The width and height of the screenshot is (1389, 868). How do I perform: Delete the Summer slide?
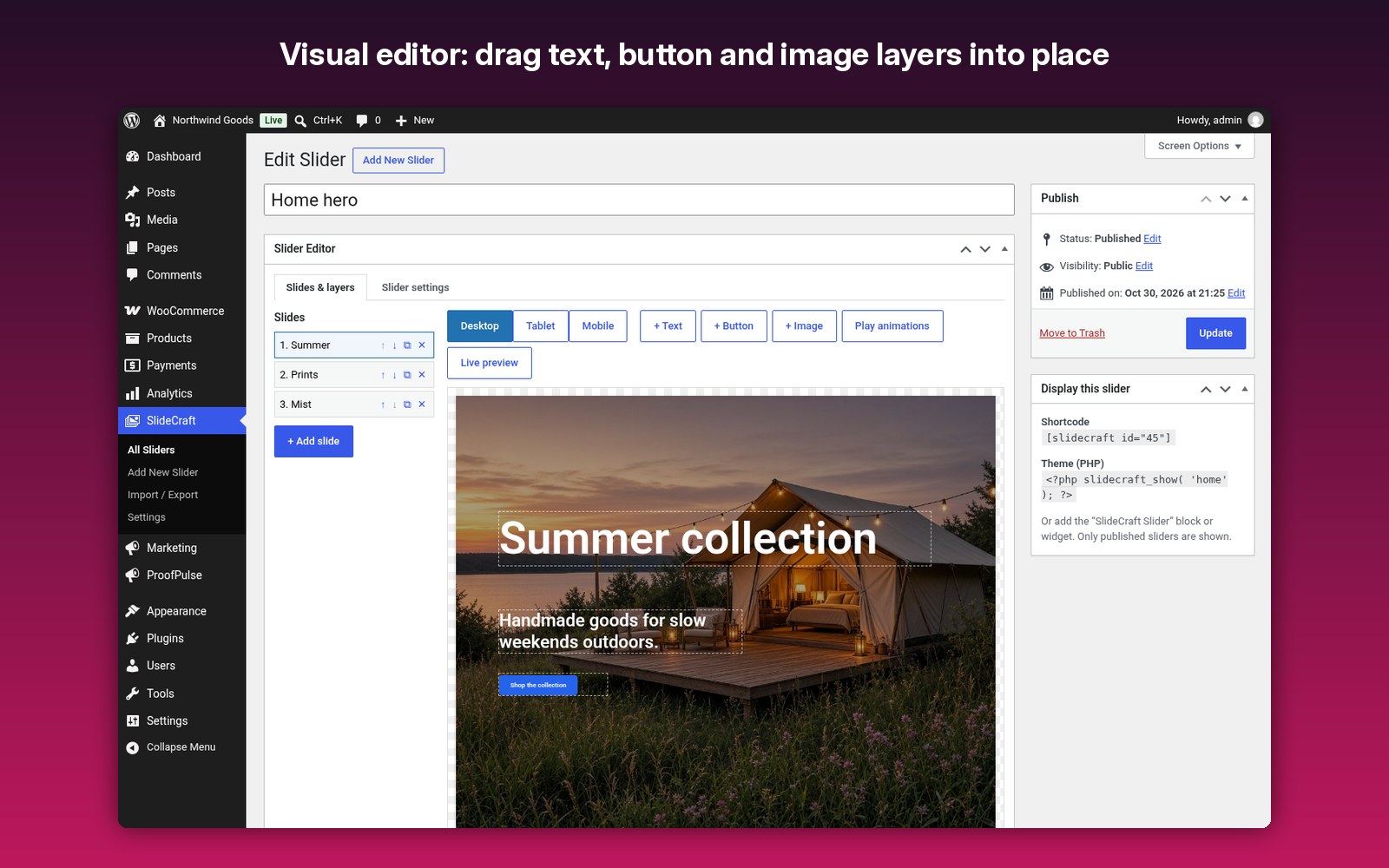tap(422, 345)
